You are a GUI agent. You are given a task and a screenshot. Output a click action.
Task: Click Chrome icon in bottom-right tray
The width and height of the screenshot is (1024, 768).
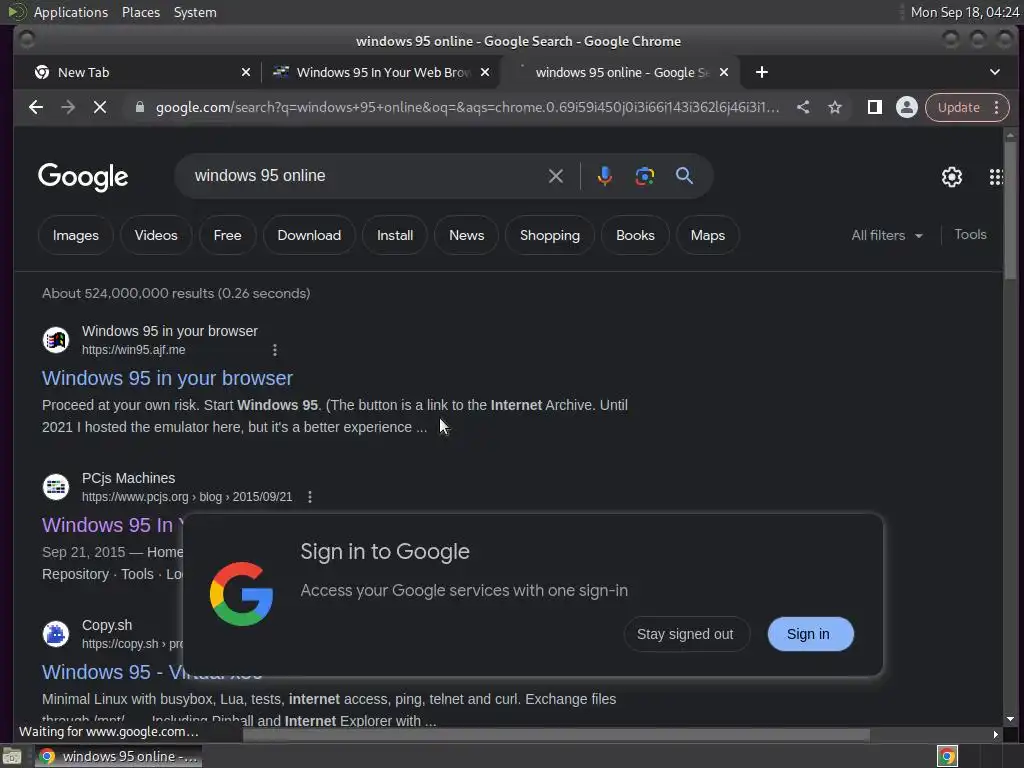click(947, 756)
